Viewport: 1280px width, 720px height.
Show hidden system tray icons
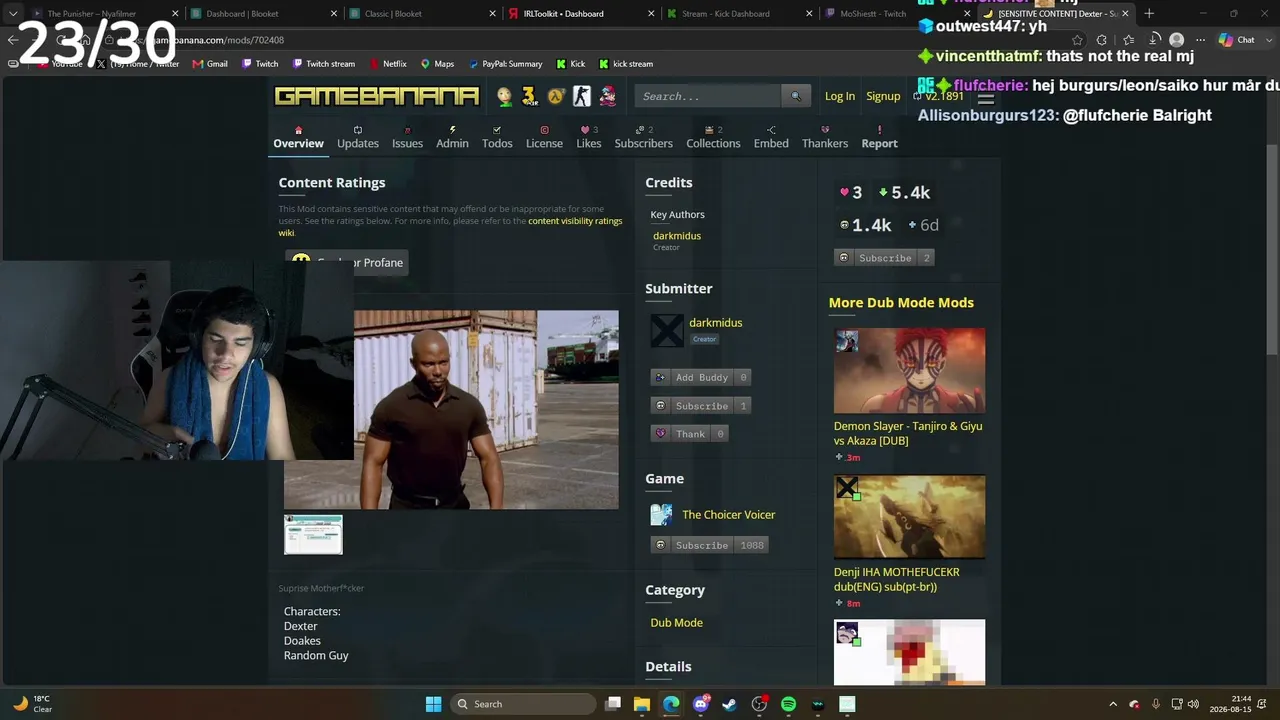(1113, 704)
